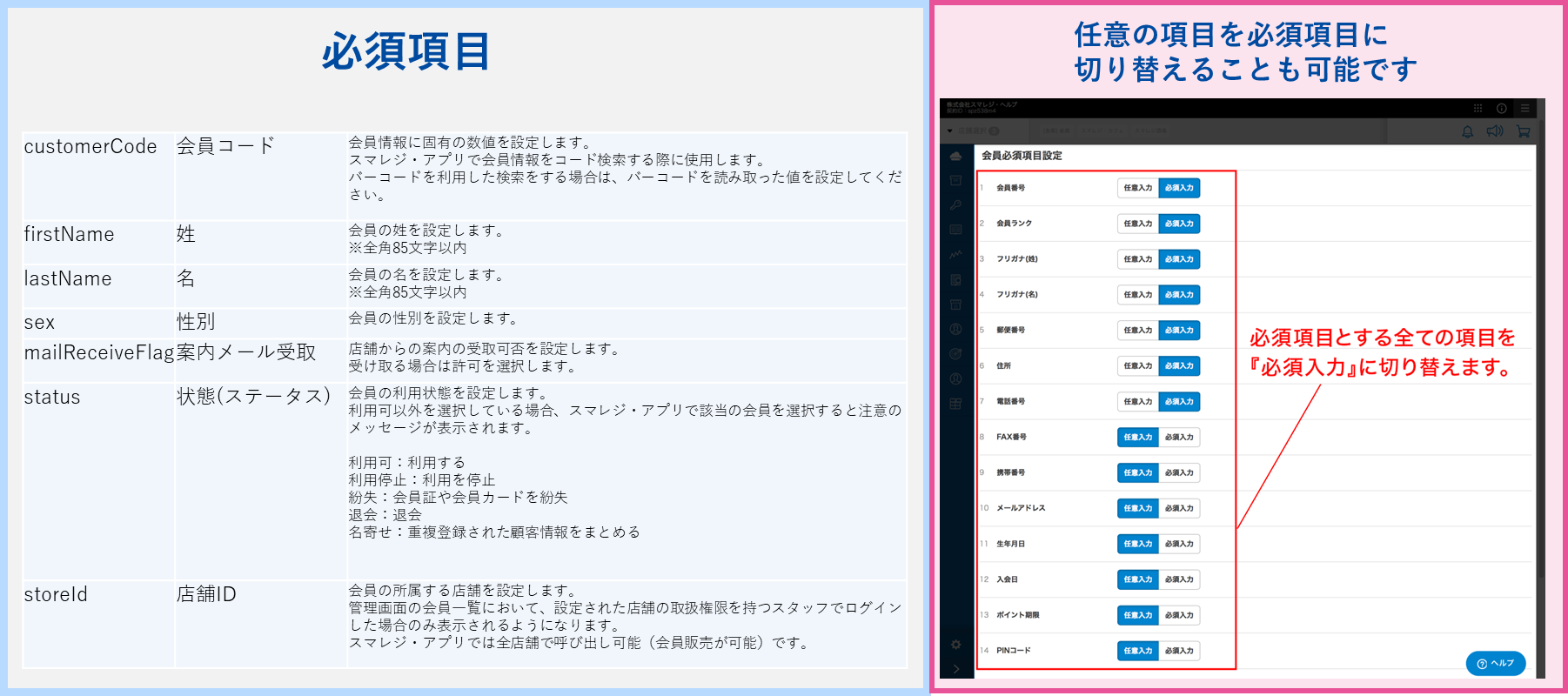Click the info circle icon in the top bar

pyautogui.click(x=1501, y=109)
